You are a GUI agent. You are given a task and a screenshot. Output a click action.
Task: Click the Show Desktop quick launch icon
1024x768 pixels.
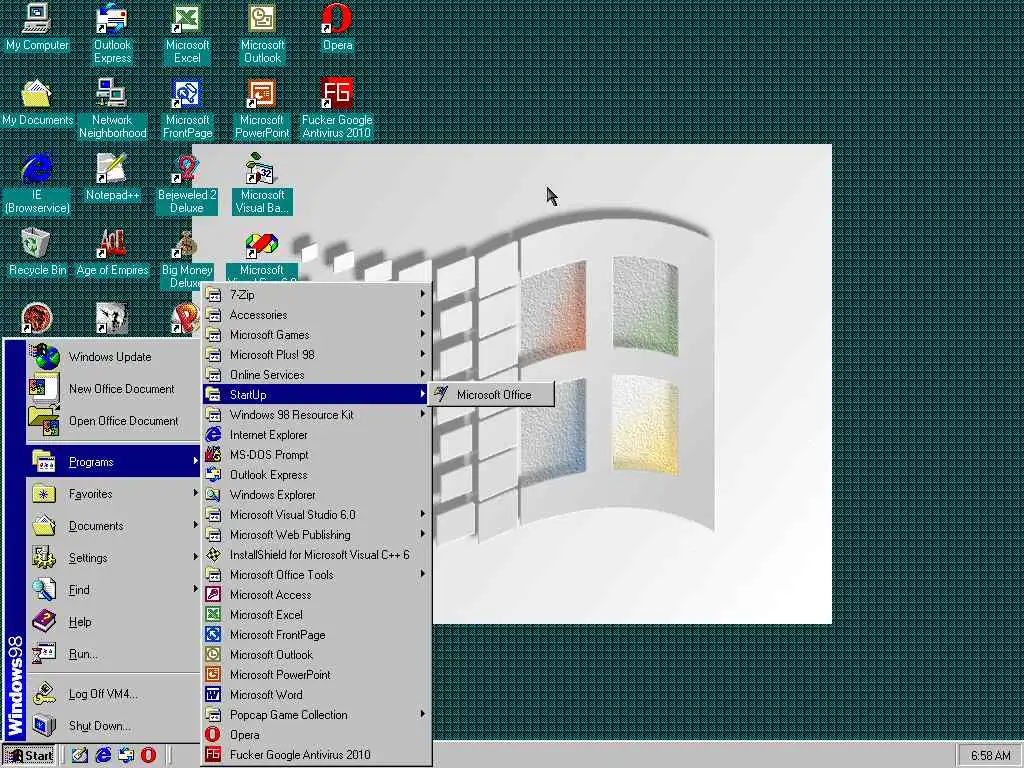(x=80, y=755)
